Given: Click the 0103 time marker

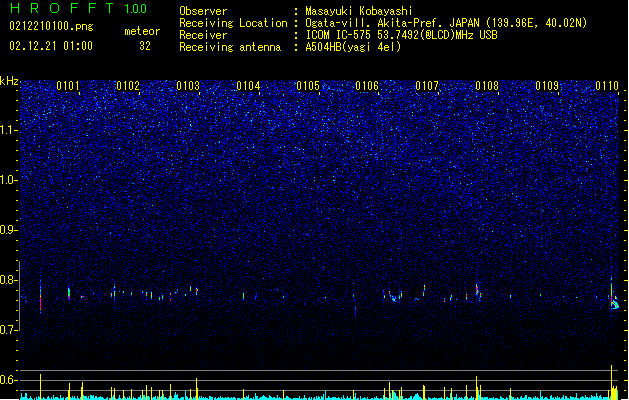Looking at the screenshot, I should click(x=188, y=86).
